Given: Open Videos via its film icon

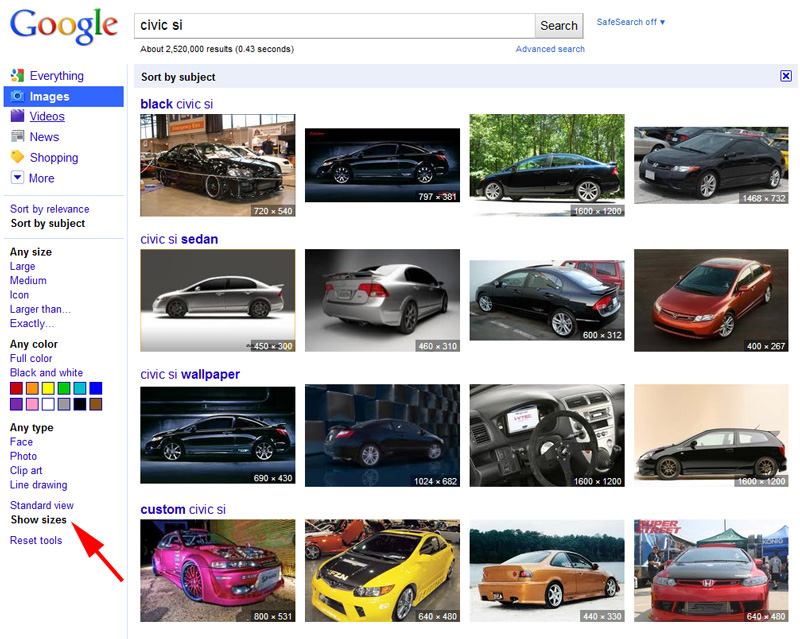Looking at the screenshot, I should (17, 116).
